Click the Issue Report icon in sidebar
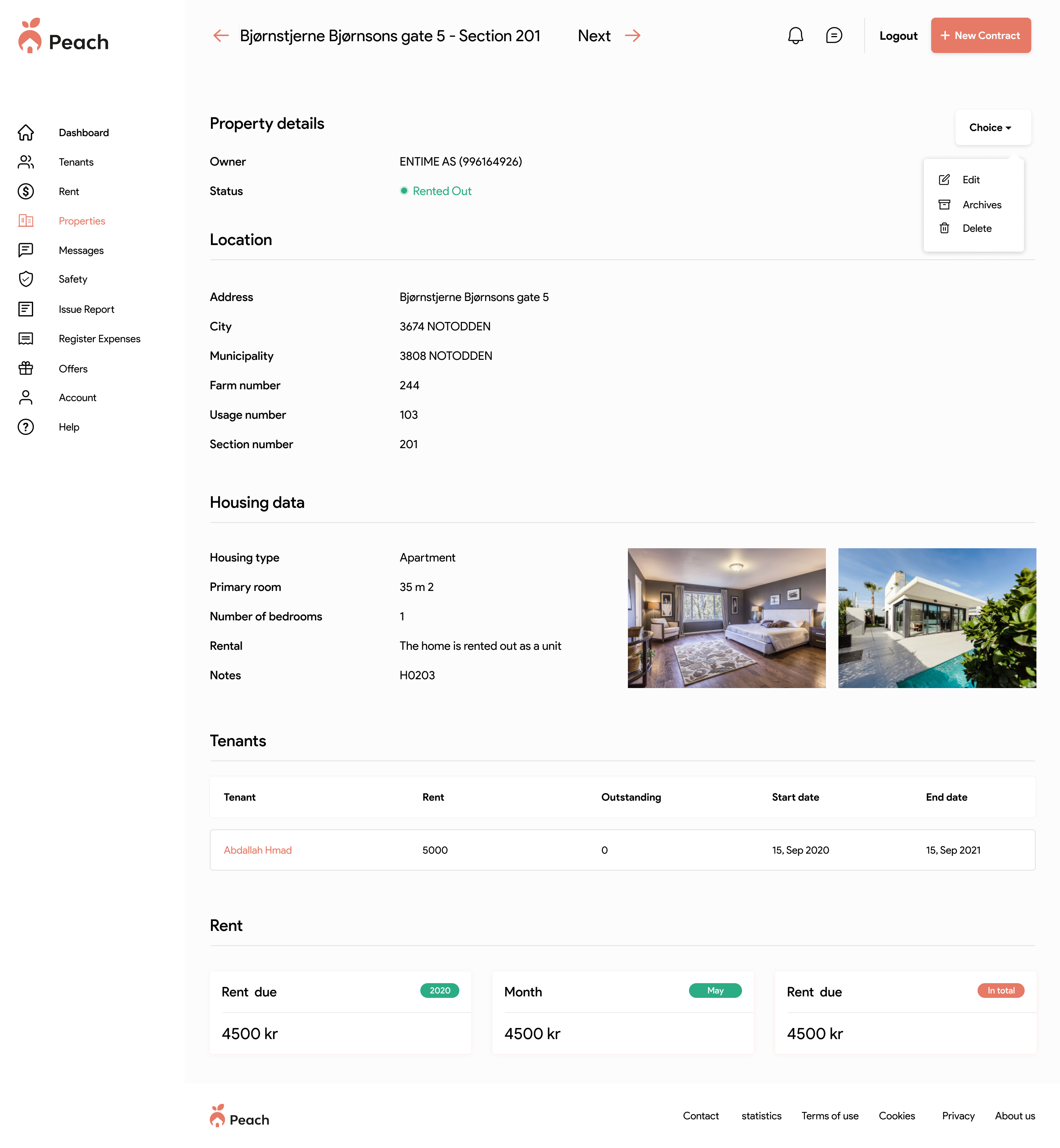The width and height of the screenshot is (1060, 1148). click(26, 309)
